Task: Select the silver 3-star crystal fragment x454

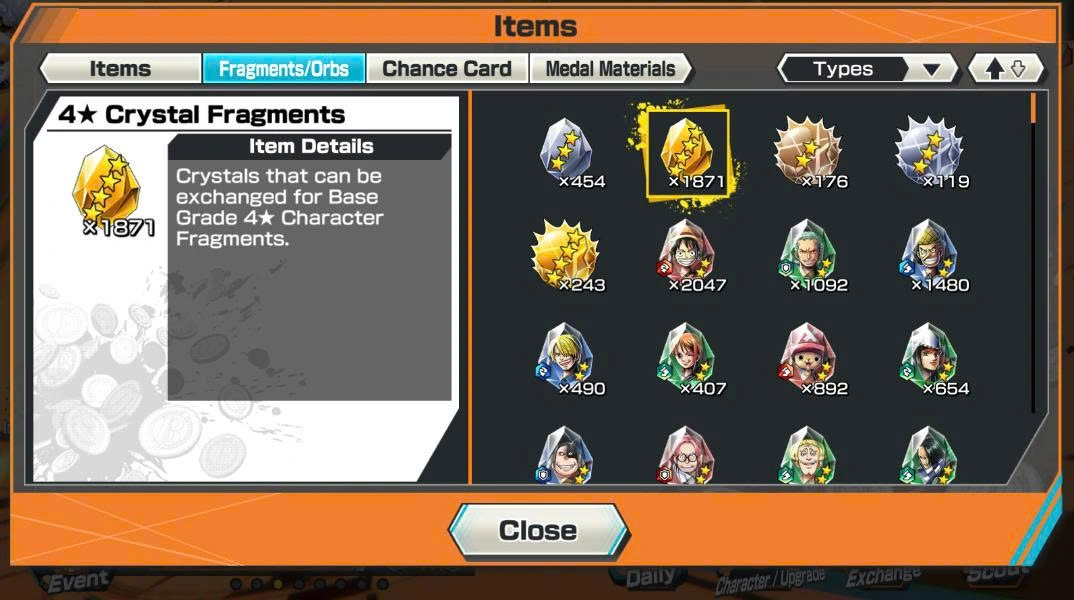Action: pos(567,152)
